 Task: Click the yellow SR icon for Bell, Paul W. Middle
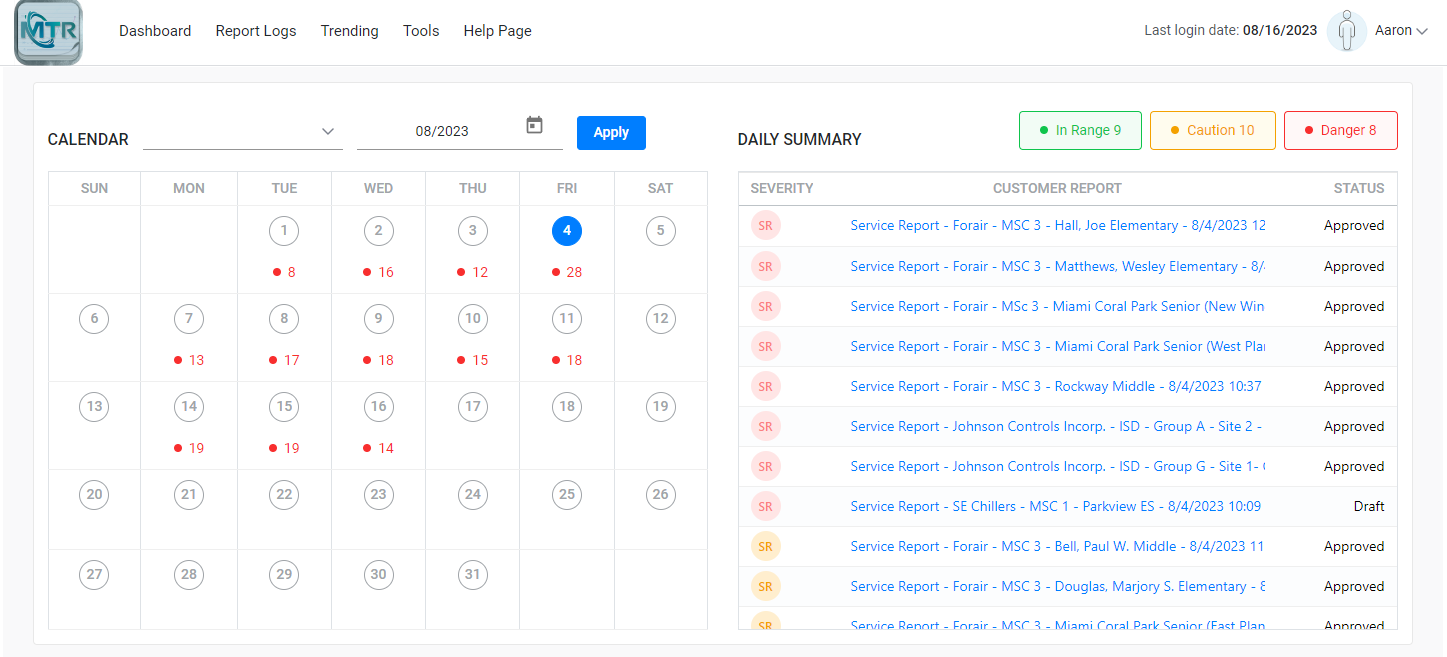coord(765,546)
